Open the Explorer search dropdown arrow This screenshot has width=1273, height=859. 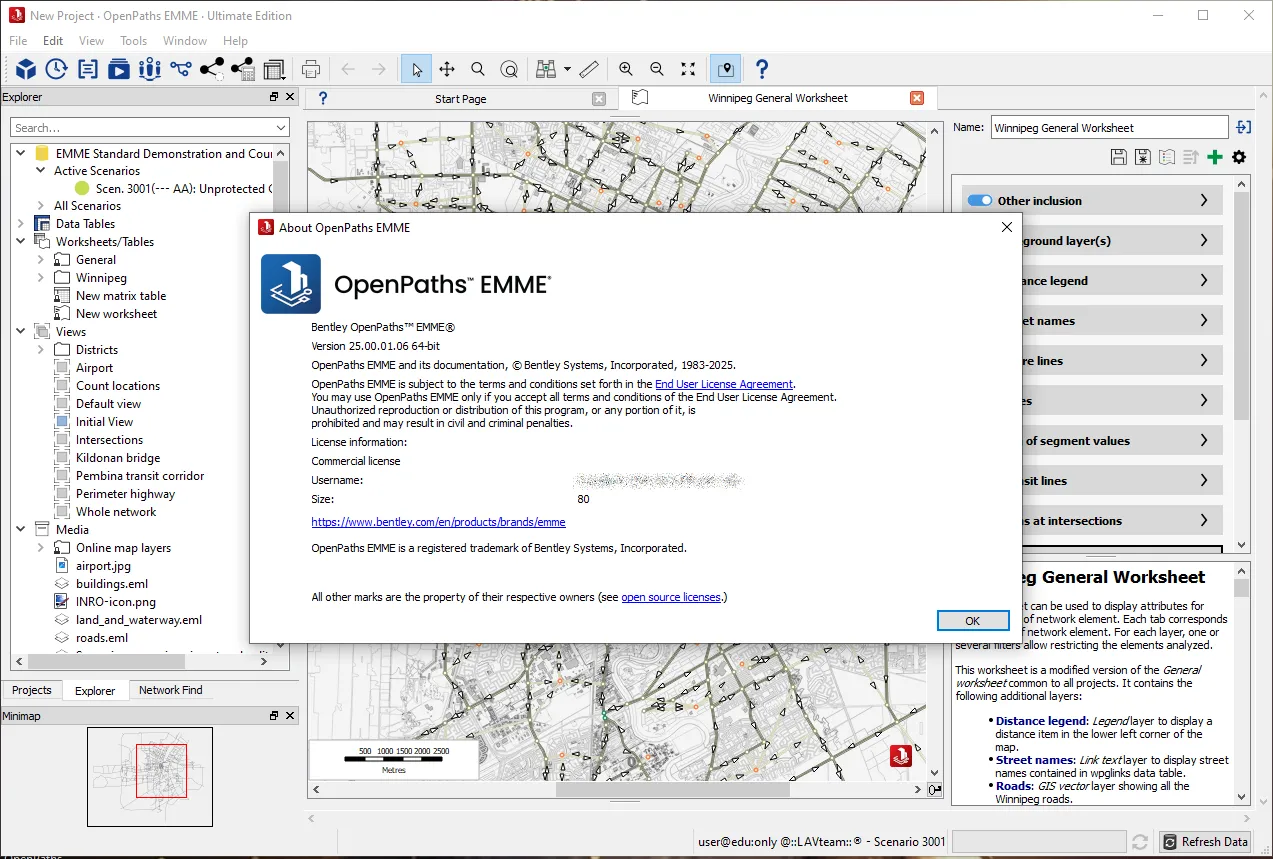pos(280,128)
